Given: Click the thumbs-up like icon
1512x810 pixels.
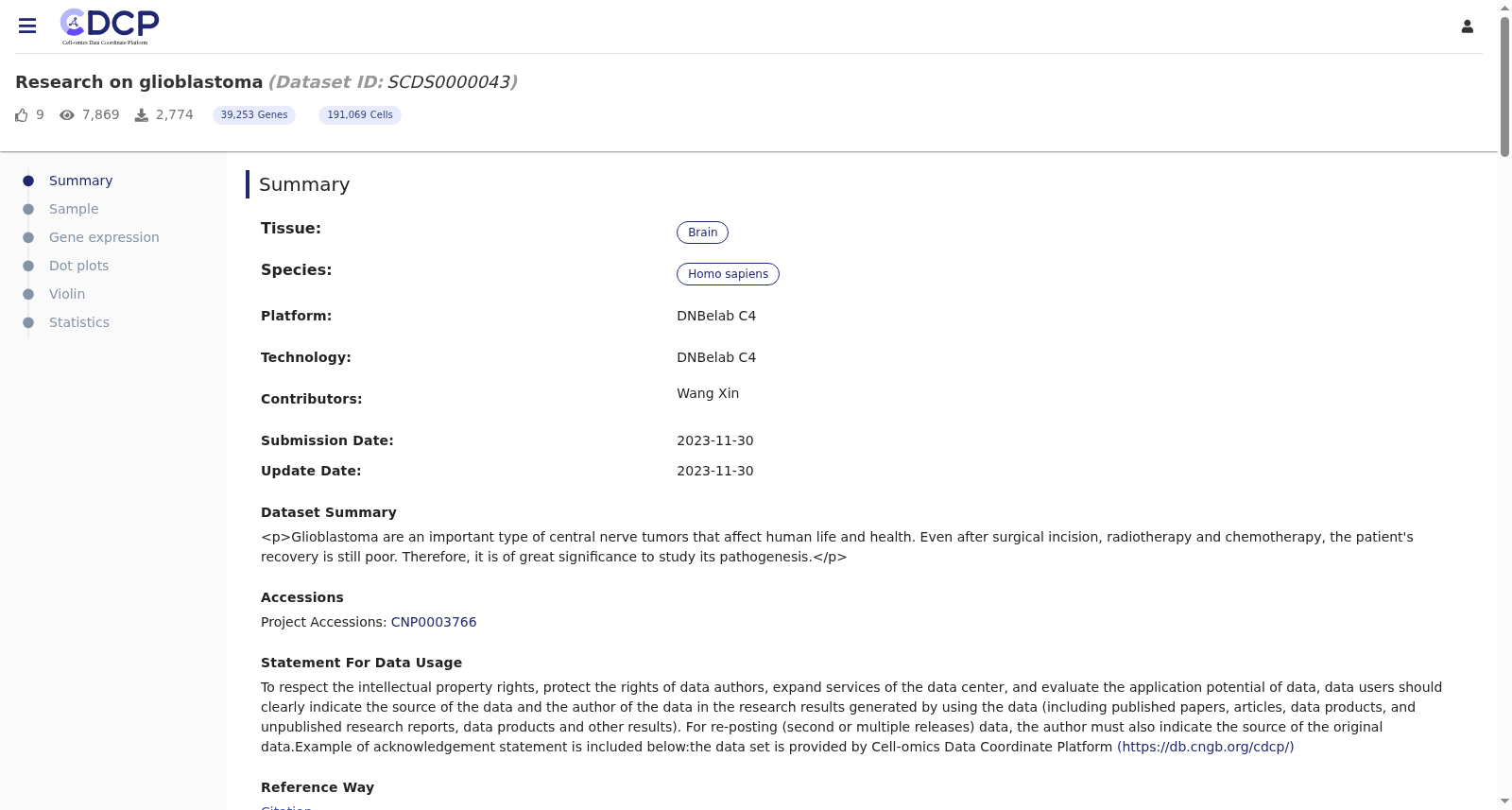Looking at the screenshot, I should click(22, 115).
